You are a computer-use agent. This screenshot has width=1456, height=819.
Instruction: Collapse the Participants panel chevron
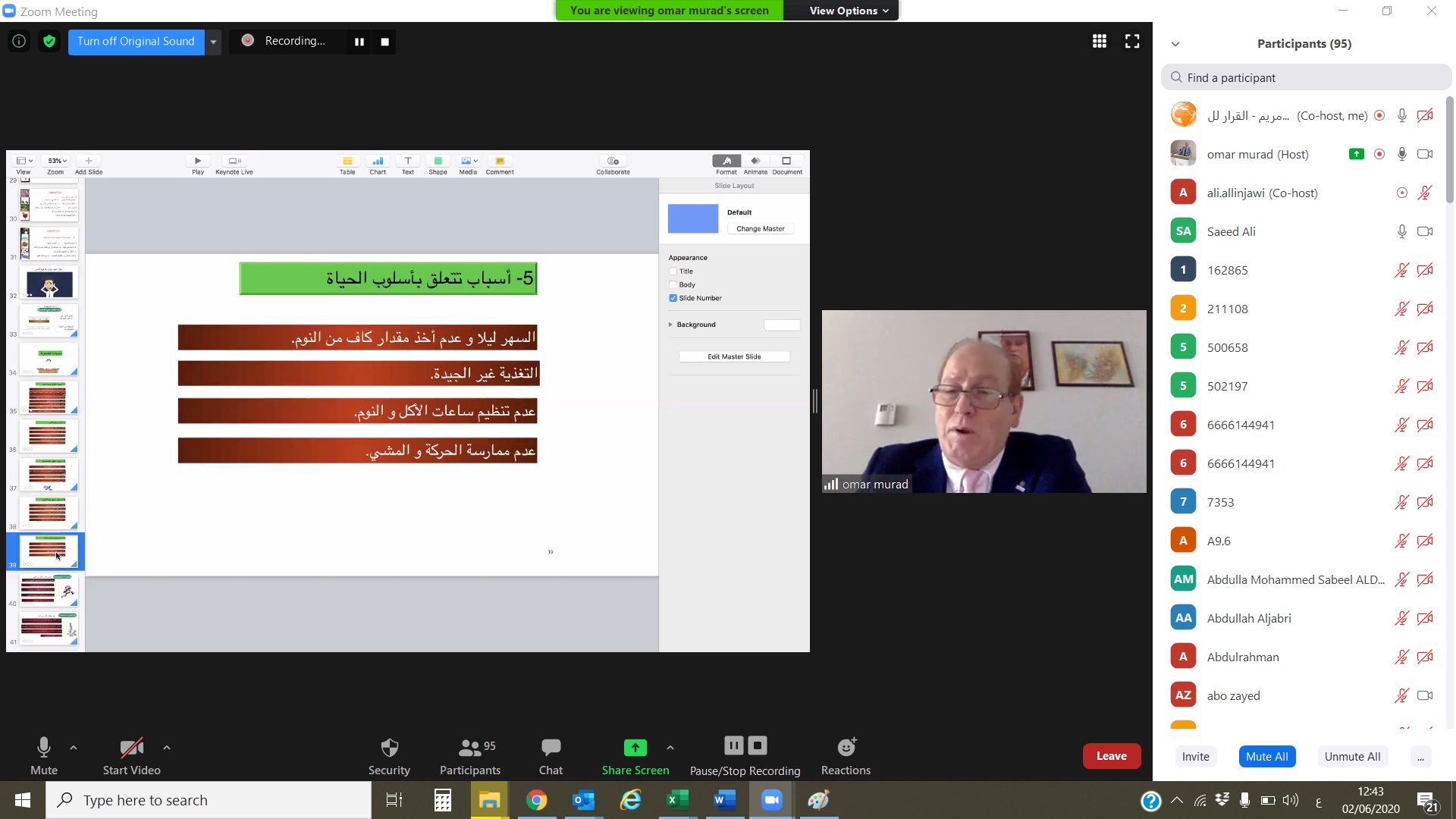(1175, 44)
